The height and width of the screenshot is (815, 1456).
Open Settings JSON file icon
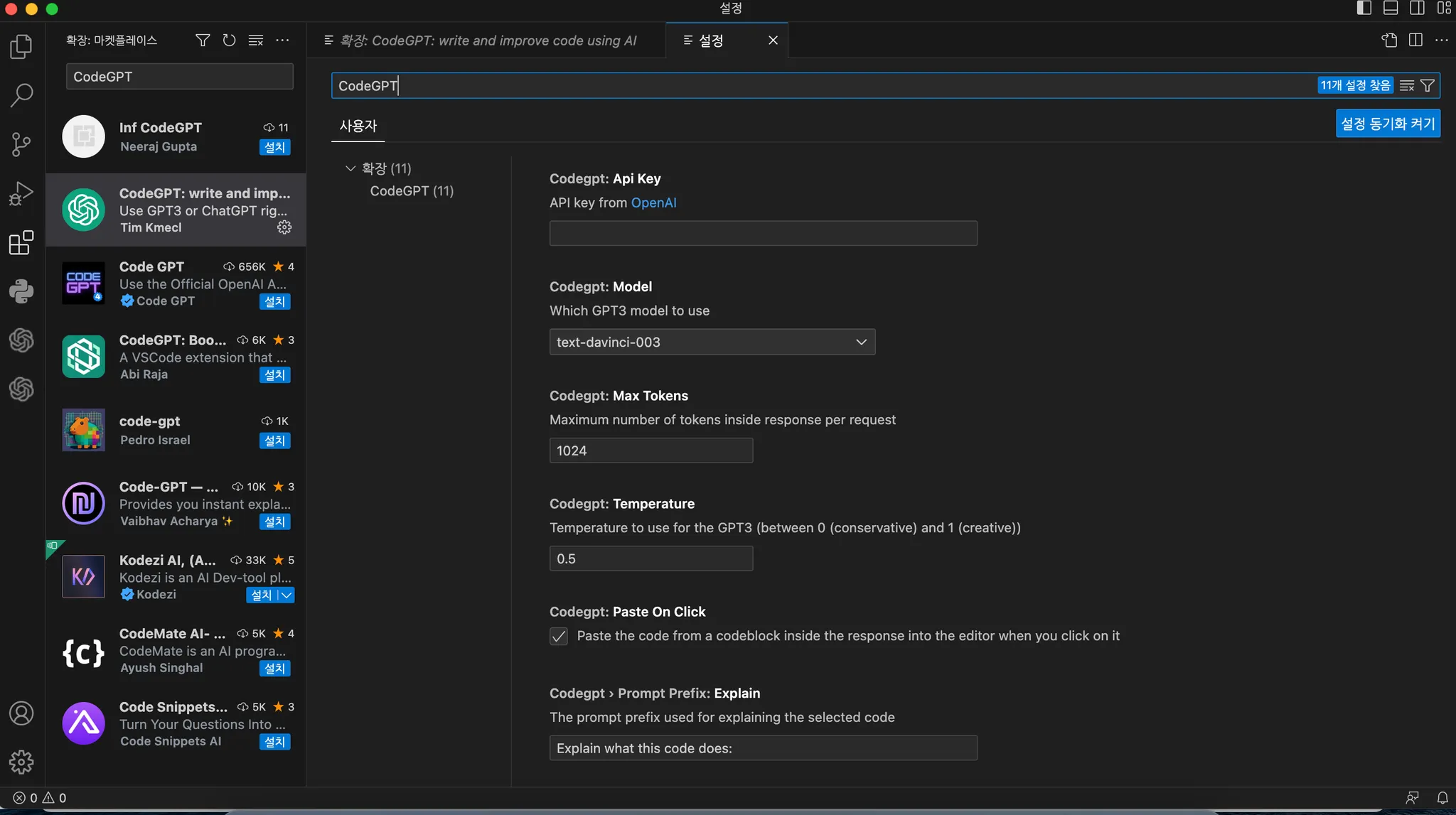pos(1389,41)
